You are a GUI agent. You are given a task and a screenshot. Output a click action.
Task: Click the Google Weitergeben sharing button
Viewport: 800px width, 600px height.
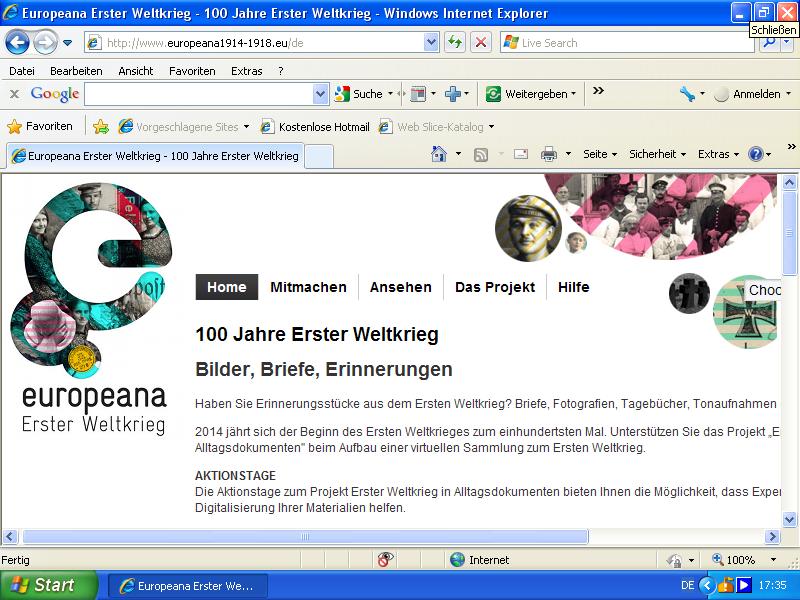tap(531, 93)
